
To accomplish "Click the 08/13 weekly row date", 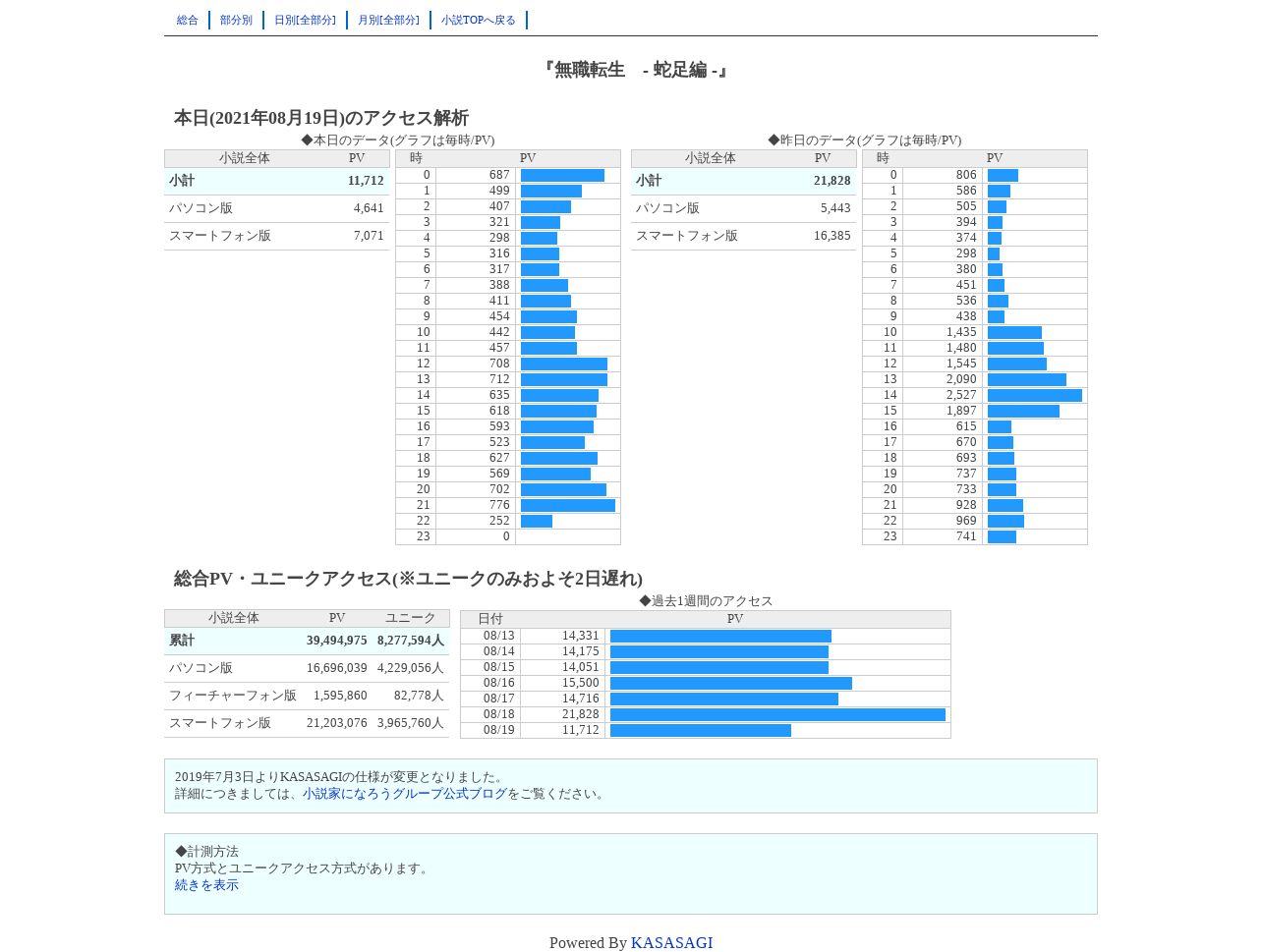I will click(498, 636).
